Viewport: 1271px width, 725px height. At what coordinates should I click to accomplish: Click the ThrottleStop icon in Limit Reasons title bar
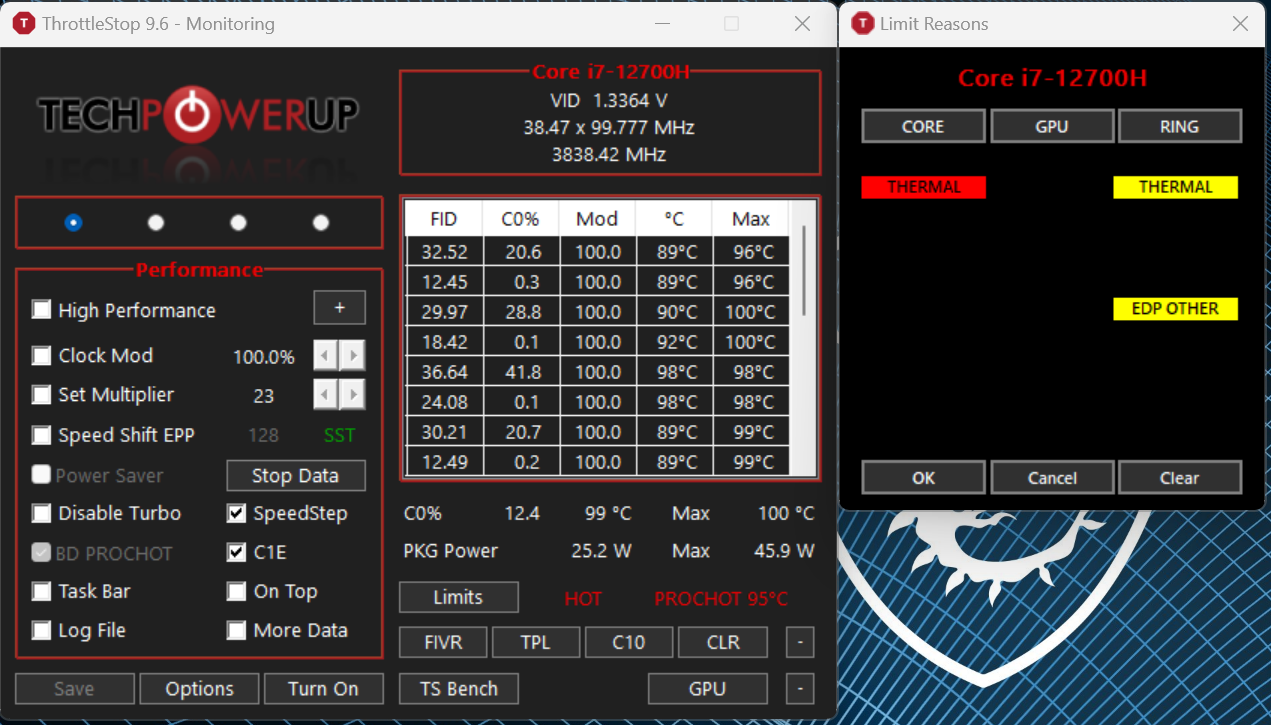[862, 23]
